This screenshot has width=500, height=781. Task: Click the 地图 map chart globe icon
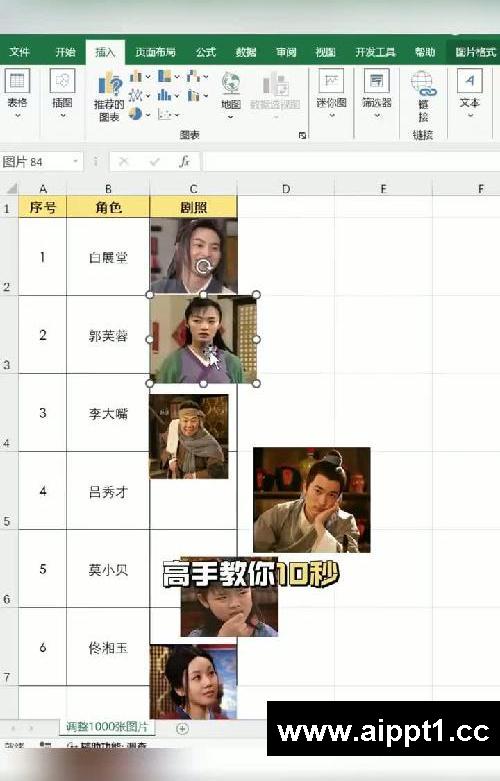[231, 83]
